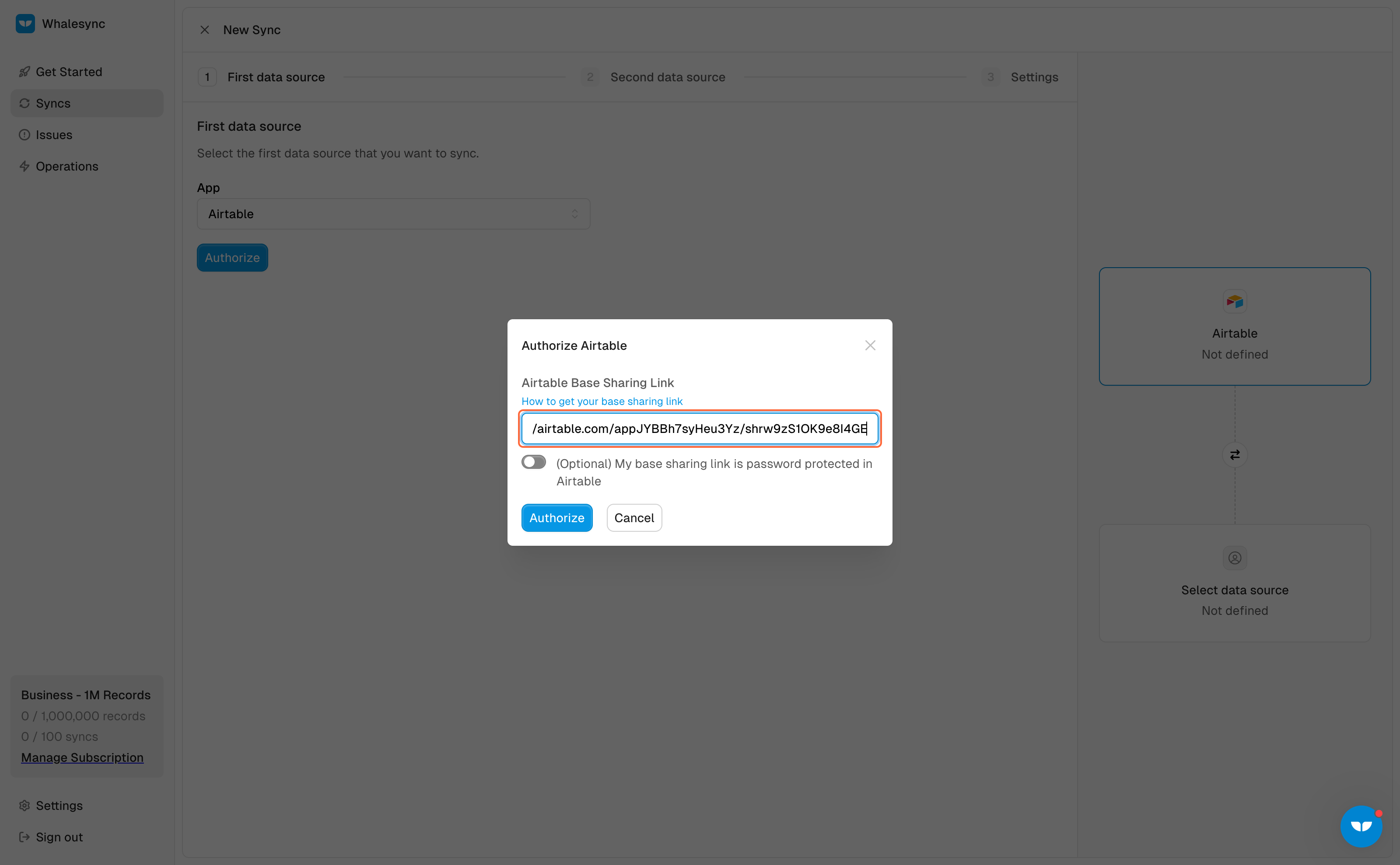Click the Operations lightning icon
This screenshot has height=865, width=1400.
click(x=24, y=166)
